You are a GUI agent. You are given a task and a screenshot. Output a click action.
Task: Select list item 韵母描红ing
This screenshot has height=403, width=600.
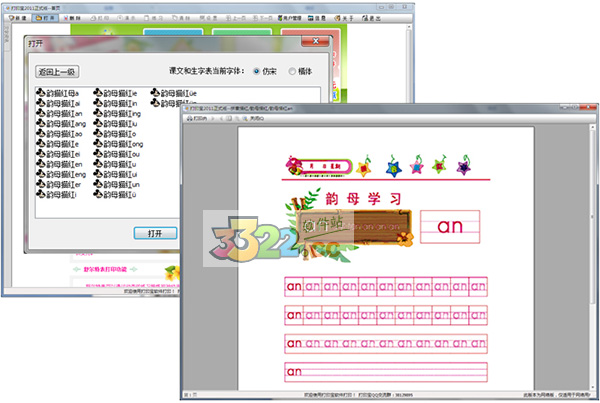coord(117,113)
